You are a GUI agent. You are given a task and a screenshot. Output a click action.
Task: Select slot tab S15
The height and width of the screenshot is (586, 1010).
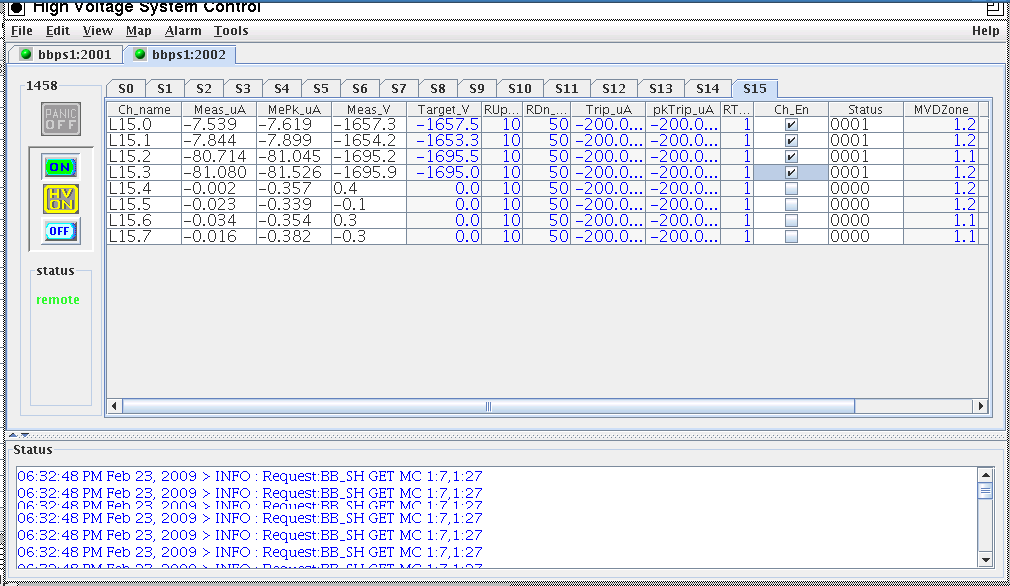coord(755,88)
